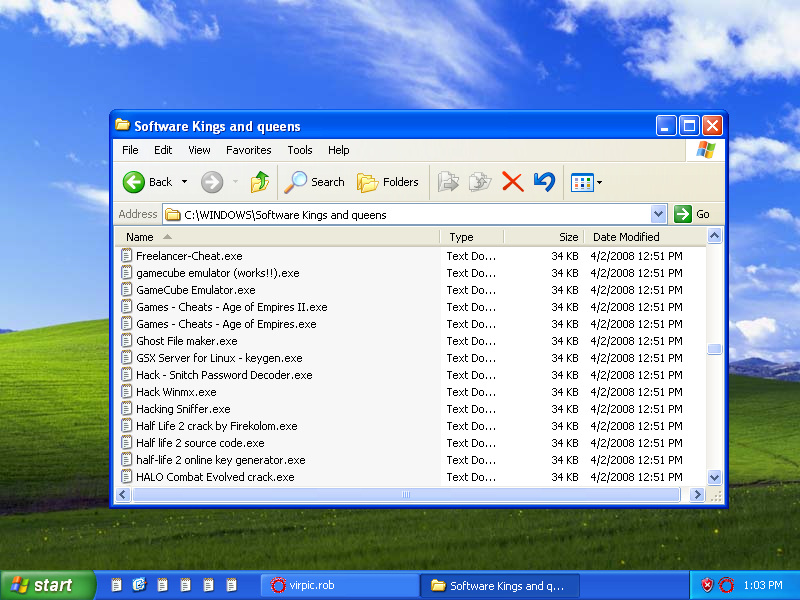The height and width of the screenshot is (600, 800).
Task: Open the View menu
Action: [x=199, y=150]
